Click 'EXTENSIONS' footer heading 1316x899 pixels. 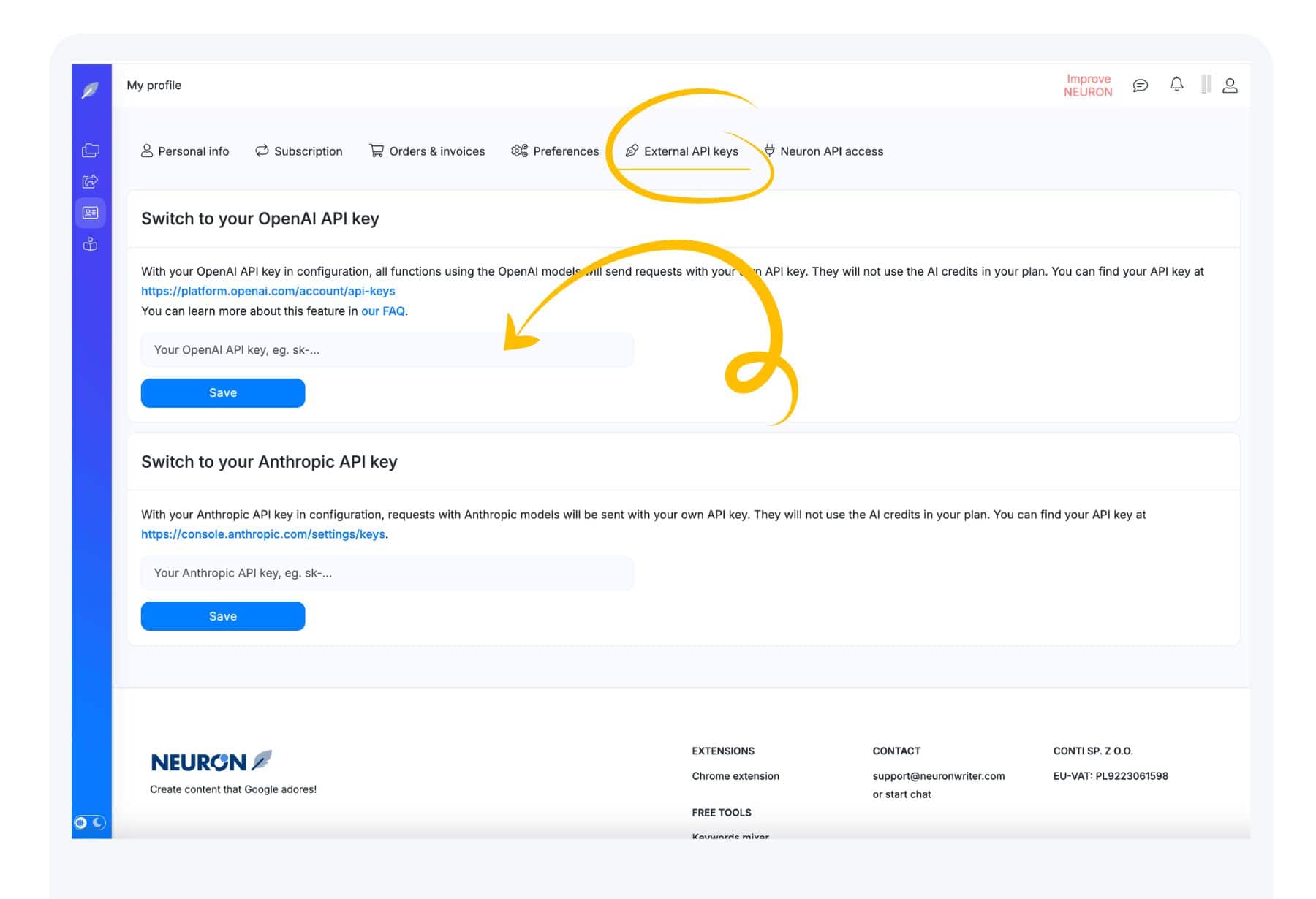coord(723,751)
